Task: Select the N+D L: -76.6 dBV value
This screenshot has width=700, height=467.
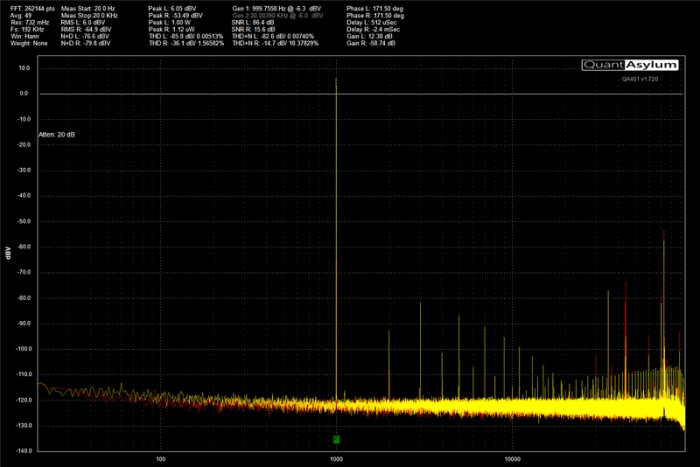Action: pos(85,36)
